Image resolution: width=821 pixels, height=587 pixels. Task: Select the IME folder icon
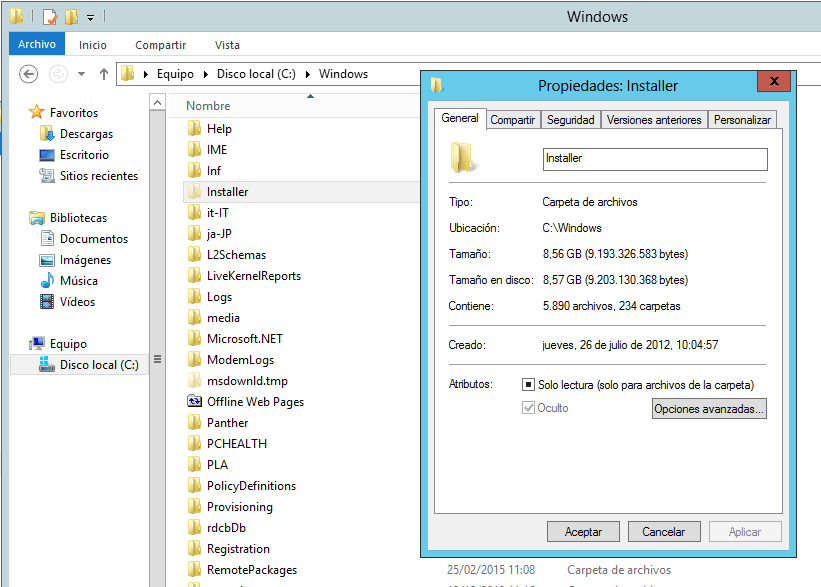(x=194, y=149)
